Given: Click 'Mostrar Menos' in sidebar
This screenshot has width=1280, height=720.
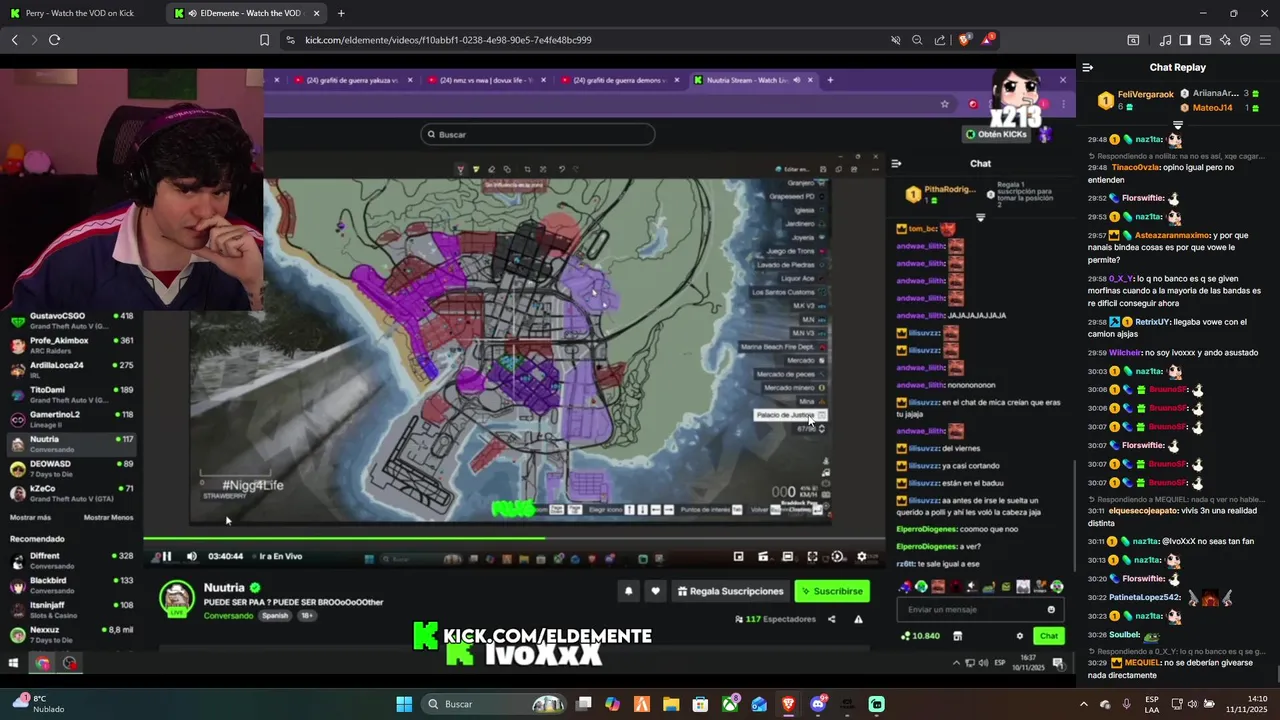Looking at the screenshot, I should [x=108, y=517].
